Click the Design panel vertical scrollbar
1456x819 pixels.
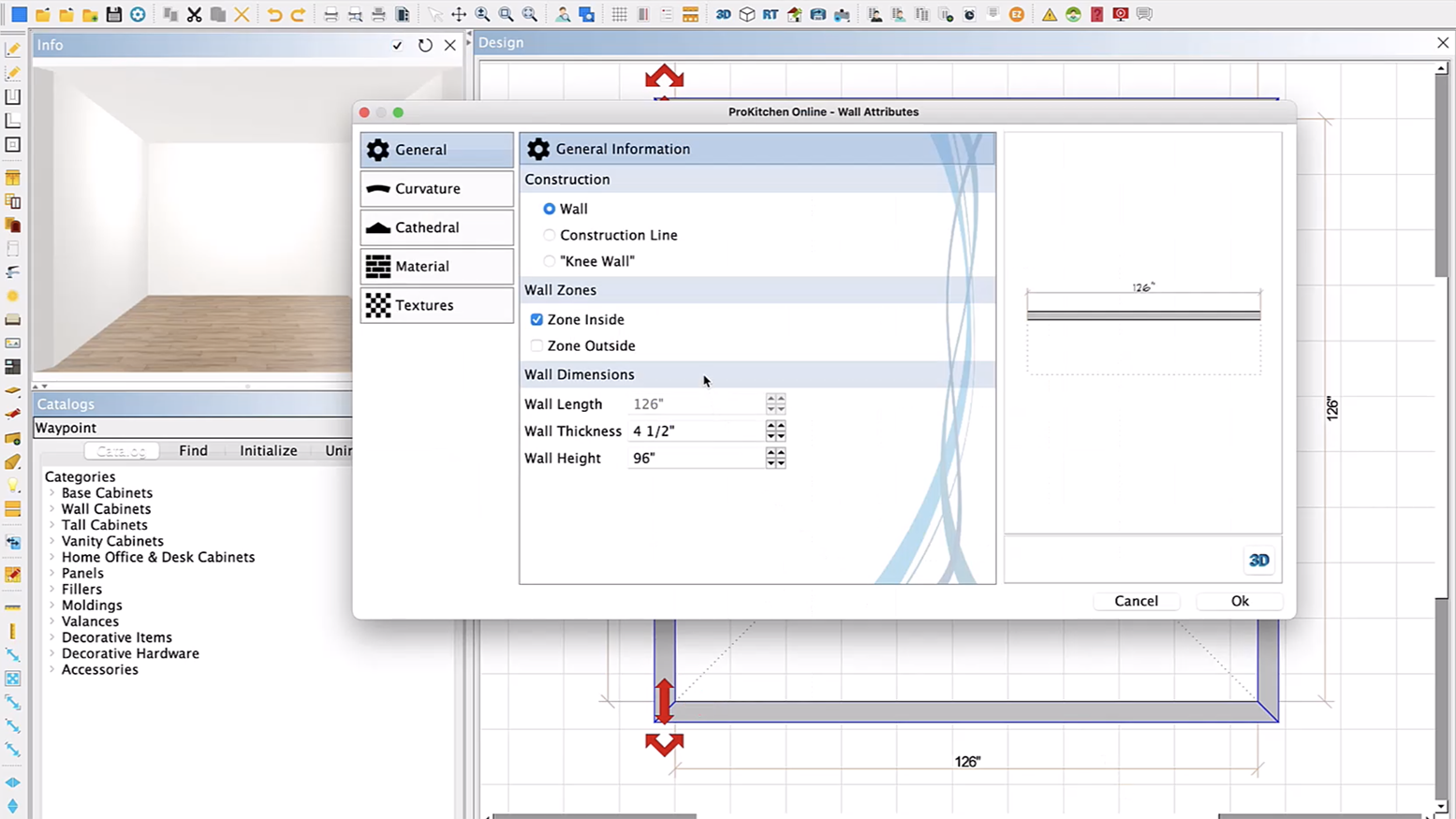coord(1441,438)
